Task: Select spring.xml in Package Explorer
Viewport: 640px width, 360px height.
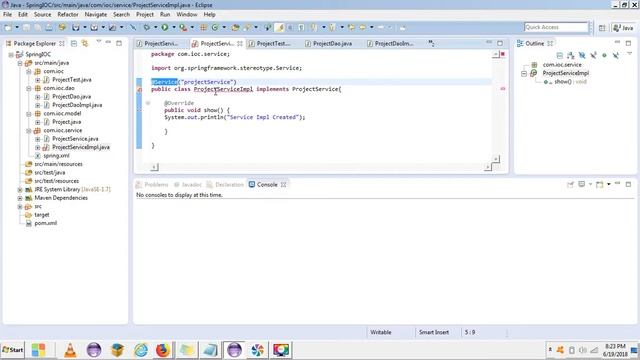Action: [x=56, y=156]
